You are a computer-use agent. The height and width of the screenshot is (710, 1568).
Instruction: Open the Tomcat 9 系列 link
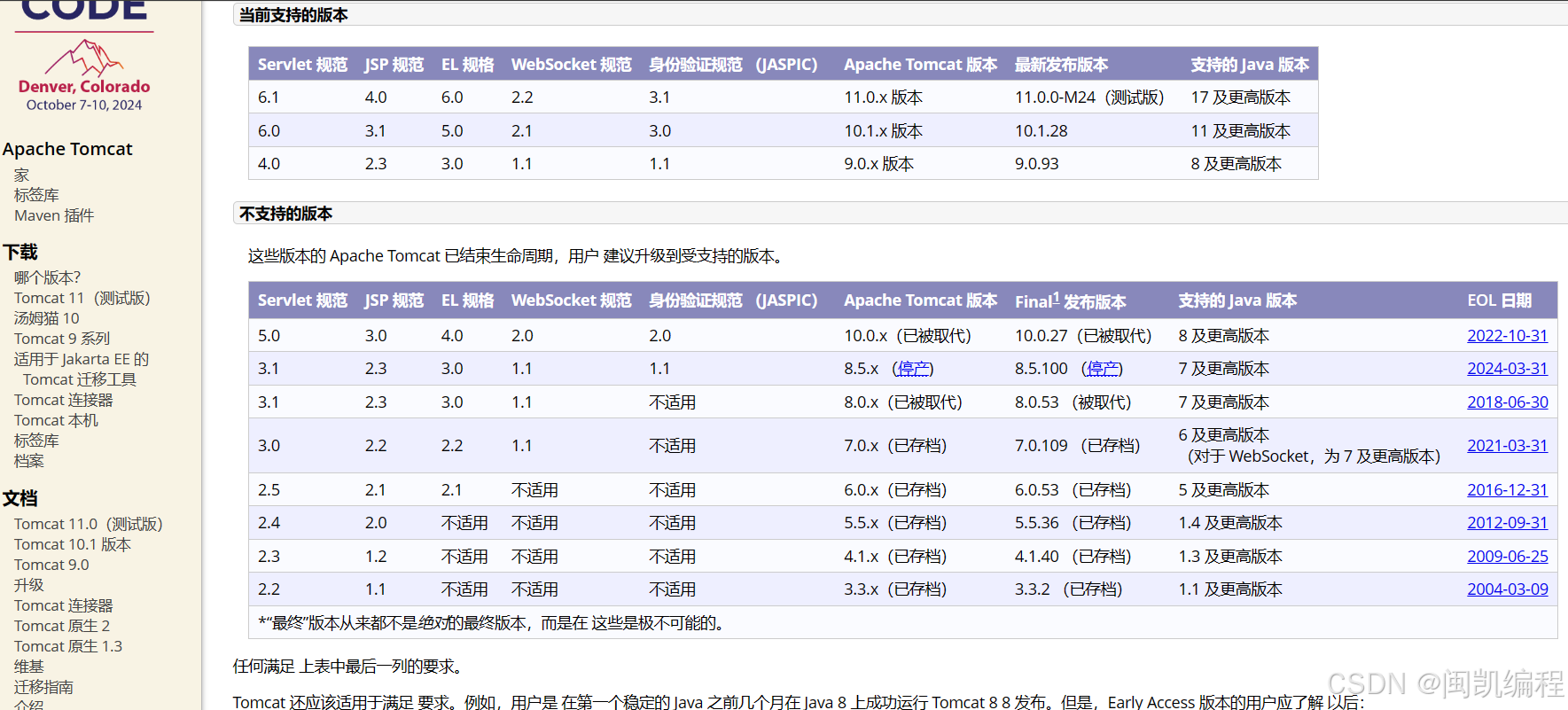tap(62, 339)
